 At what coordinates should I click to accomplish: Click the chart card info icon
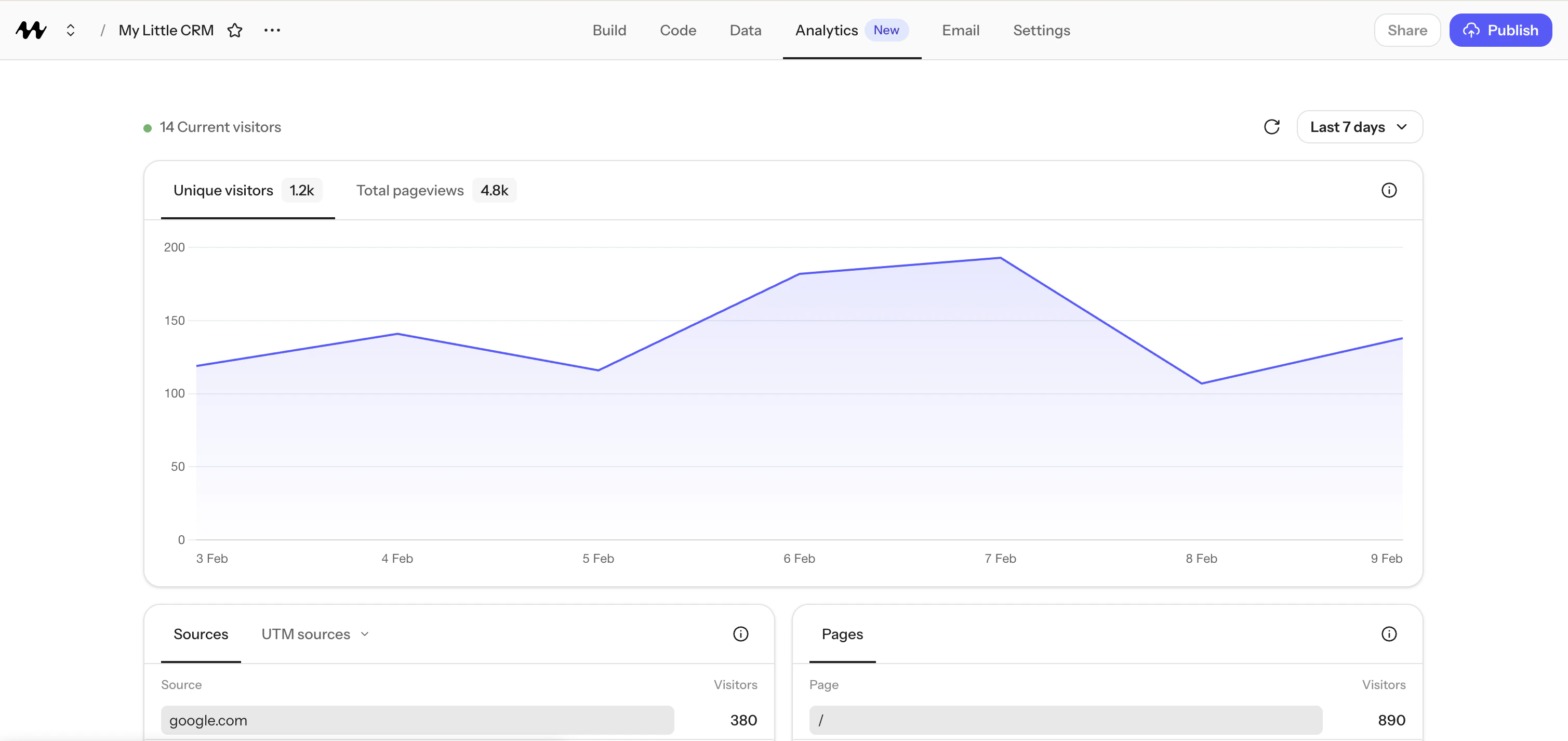(1389, 190)
